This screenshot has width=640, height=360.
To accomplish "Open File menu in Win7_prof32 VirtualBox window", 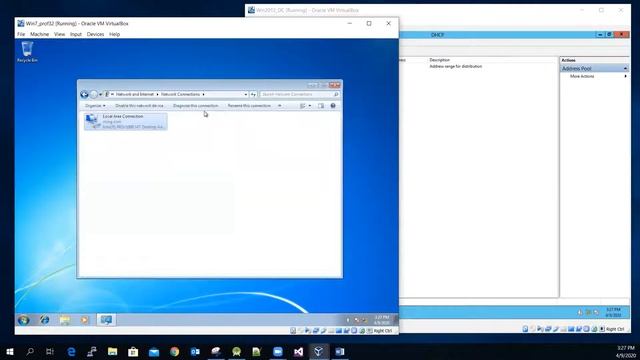I will [x=21, y=34].
